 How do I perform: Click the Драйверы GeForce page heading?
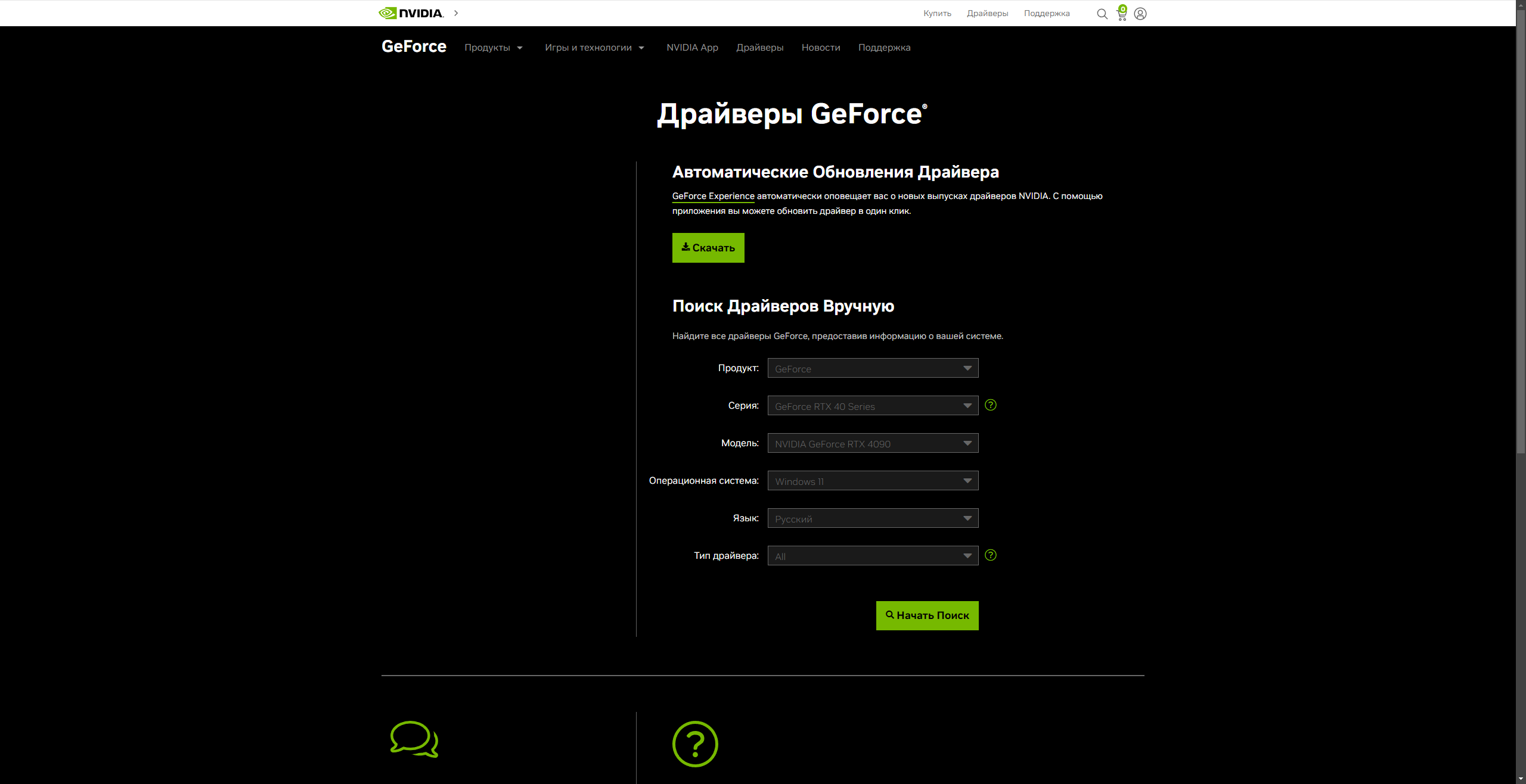[x=792, y=114]
